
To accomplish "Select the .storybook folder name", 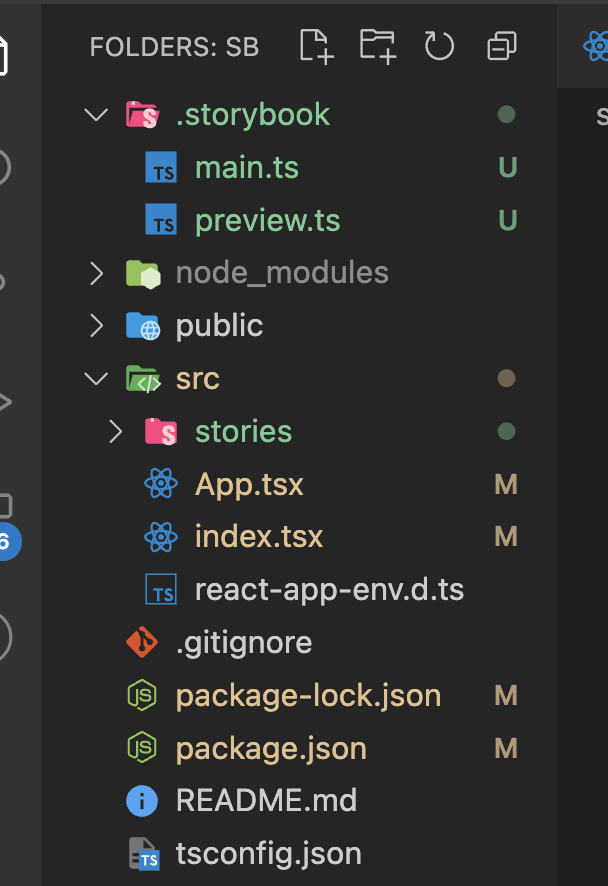I will tap(253, 115).
